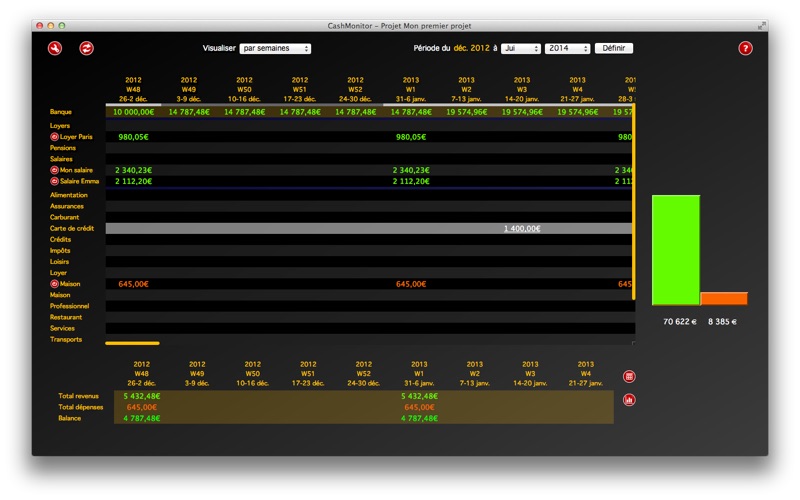This screenshot has width=800, height=500.
Task: Click the green revenue bar in chart
Action: 676,250
